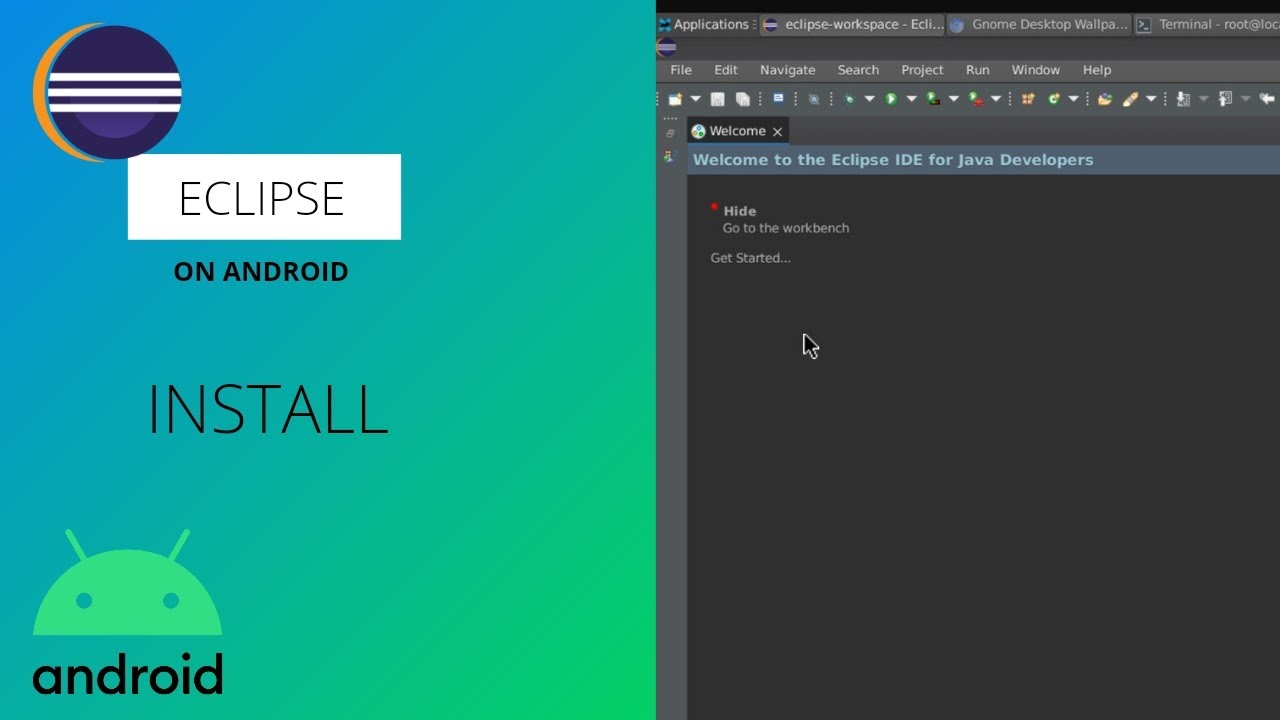Open the Project menu
The image size is (1280, 720).
[x=922, y=70]
